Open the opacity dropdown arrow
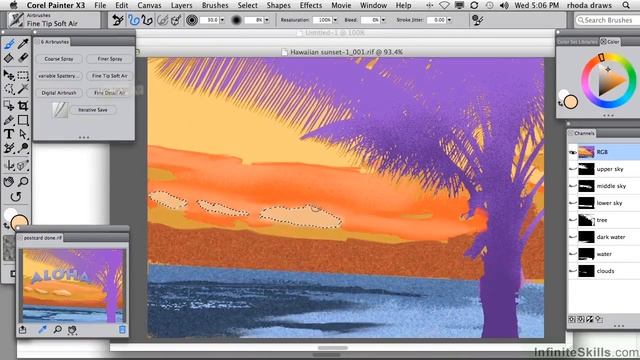The width and height of the screenshot is (640, 360). coord(267,20)
